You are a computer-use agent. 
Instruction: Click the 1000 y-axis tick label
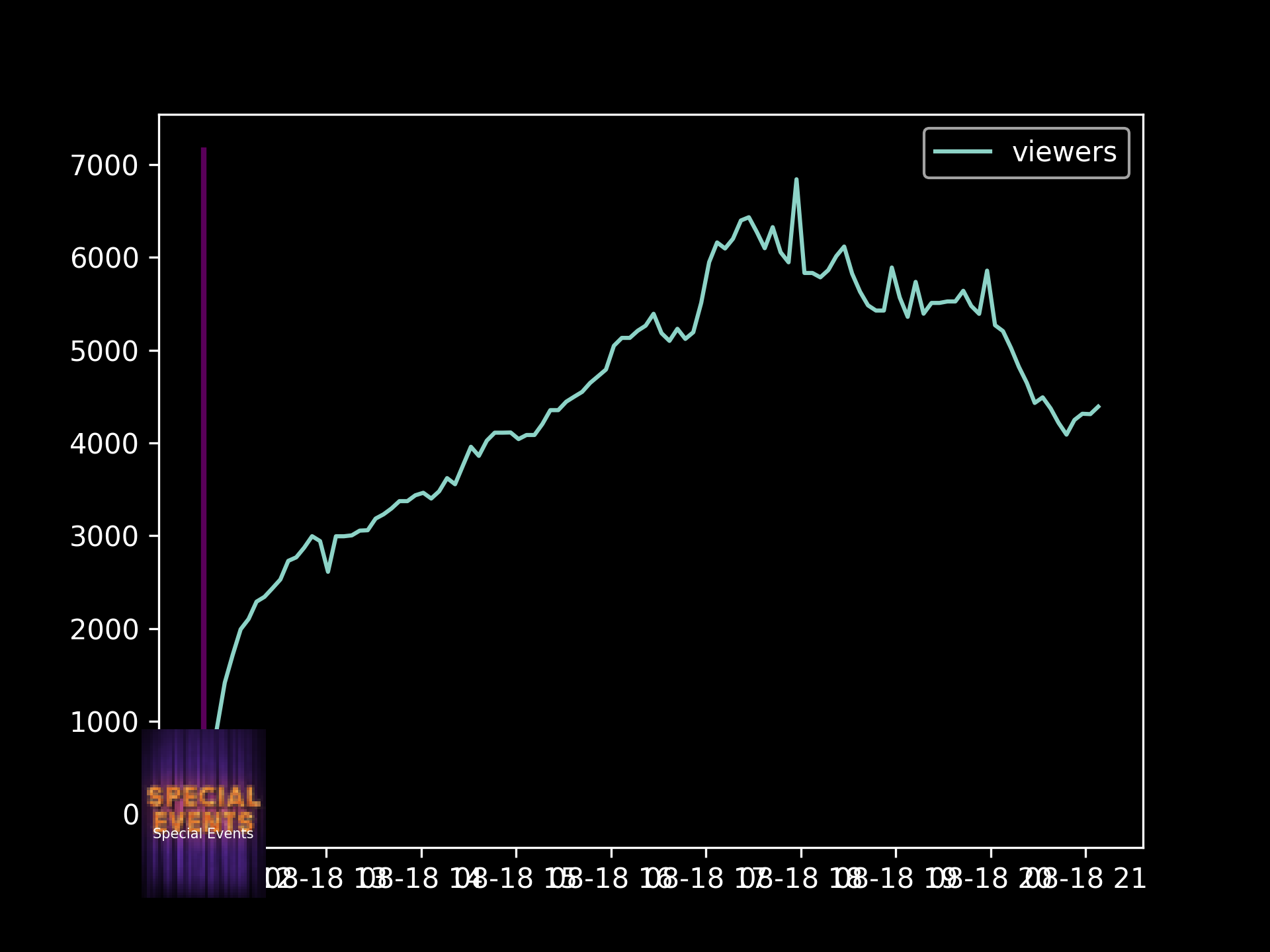[104, 722]
